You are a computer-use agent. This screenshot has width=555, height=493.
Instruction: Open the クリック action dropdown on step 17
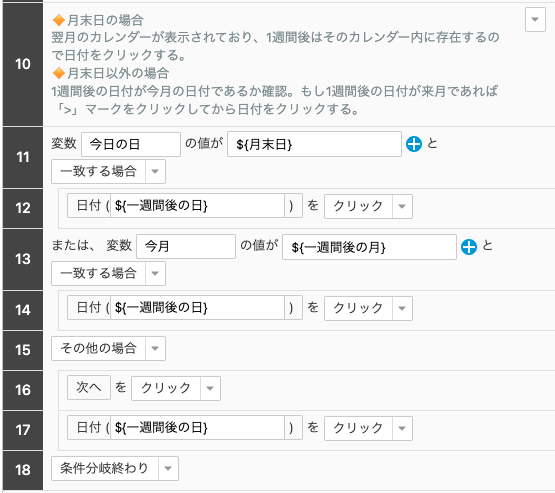[402, 428]
